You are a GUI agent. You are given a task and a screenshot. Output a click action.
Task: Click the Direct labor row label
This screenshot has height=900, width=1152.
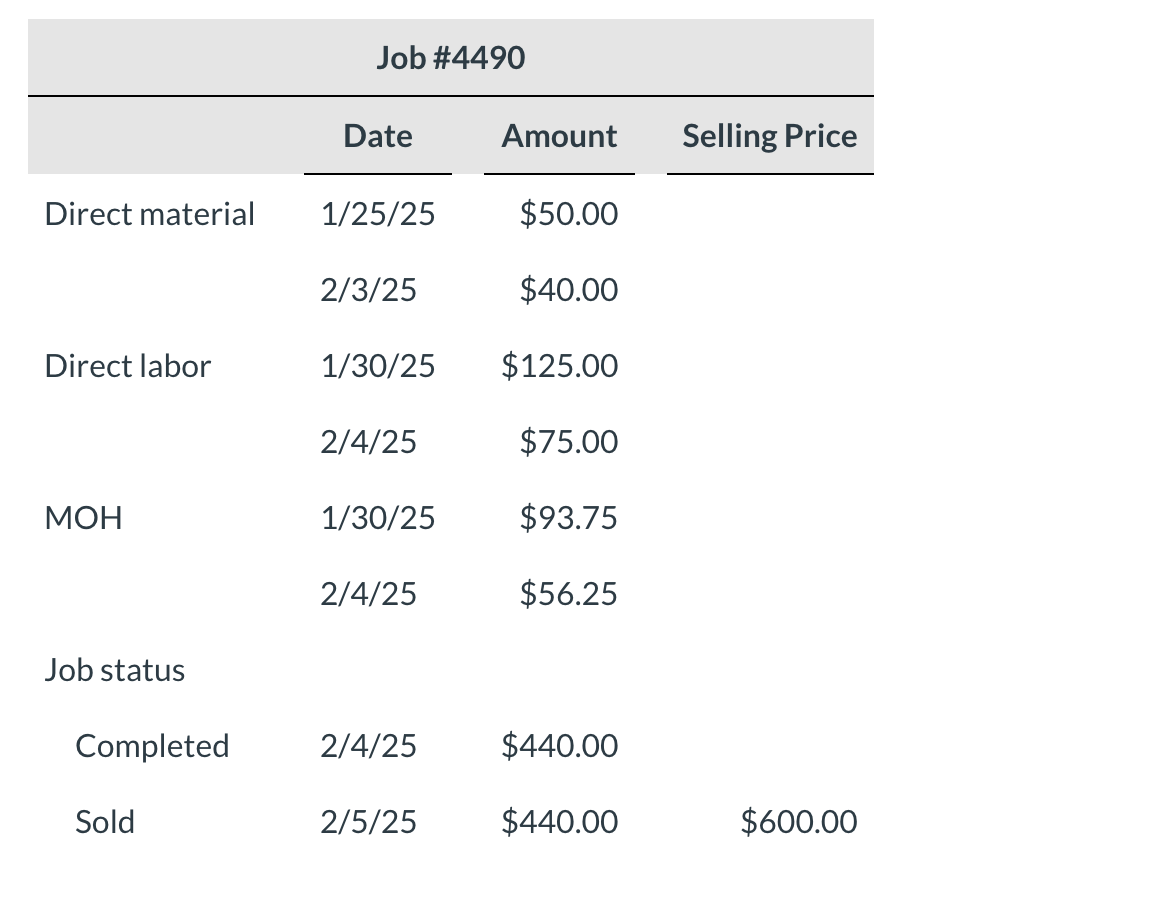point(128,366)
